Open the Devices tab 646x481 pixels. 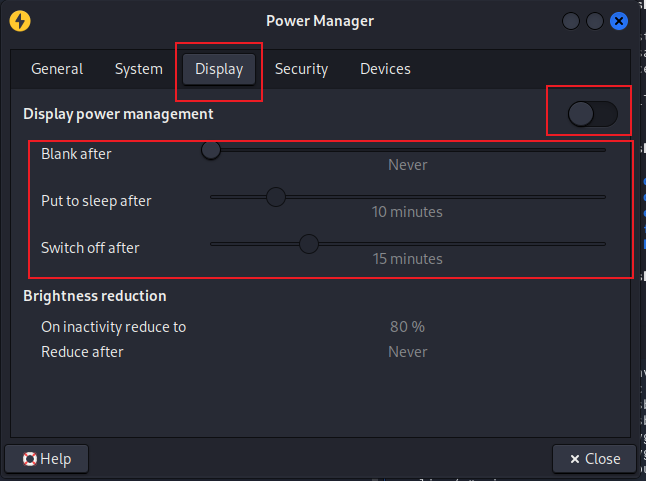tap(385, 69)
